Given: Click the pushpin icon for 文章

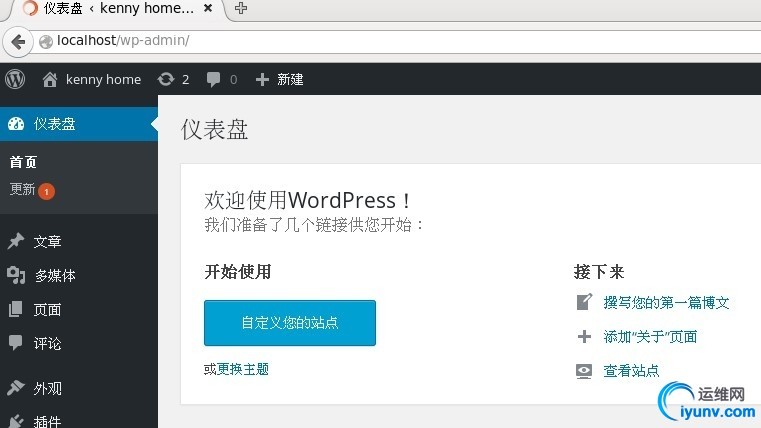Looking at the screenshot, I should [x=16, y=241].
